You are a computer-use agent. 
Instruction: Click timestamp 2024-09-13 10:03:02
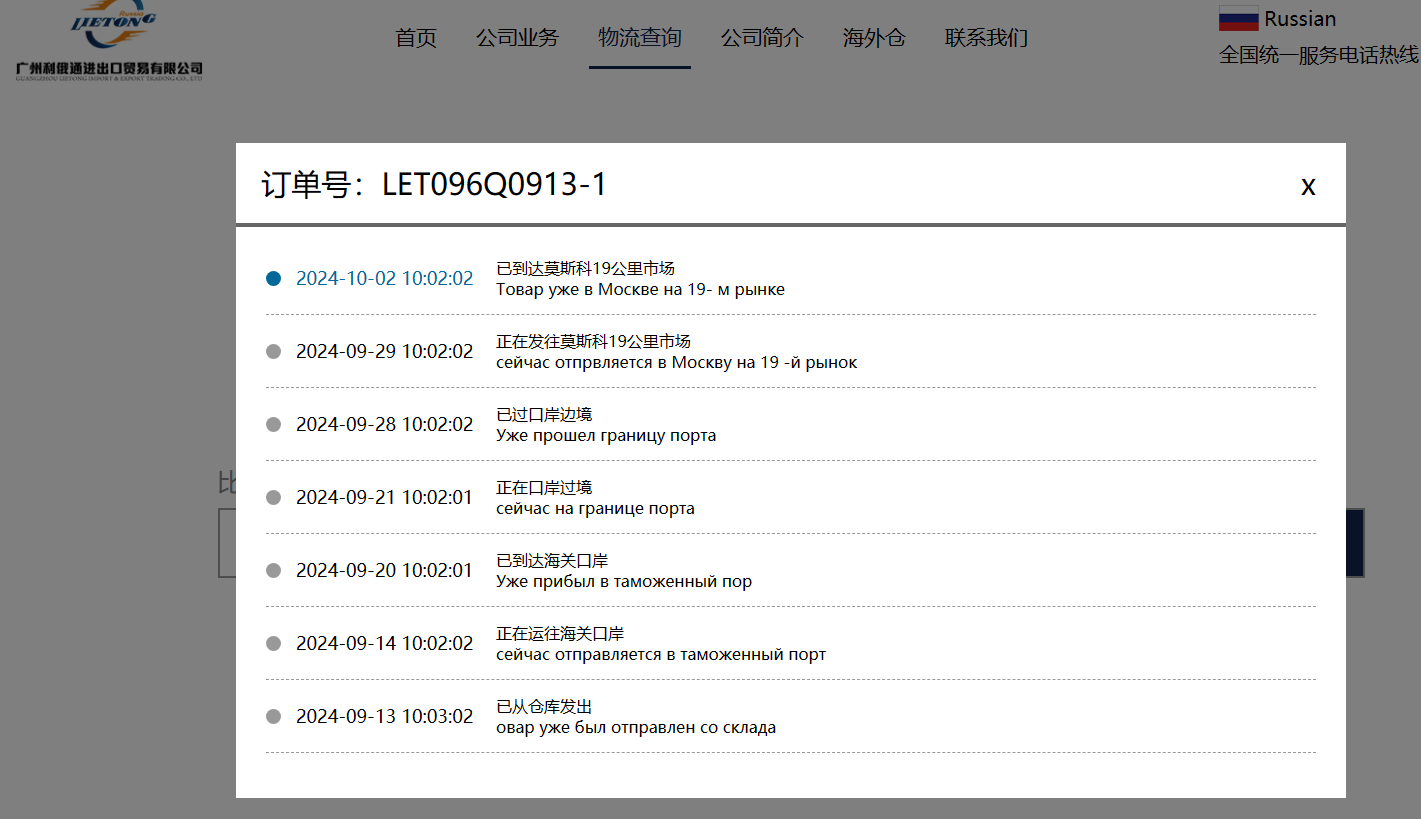point(384,716)
